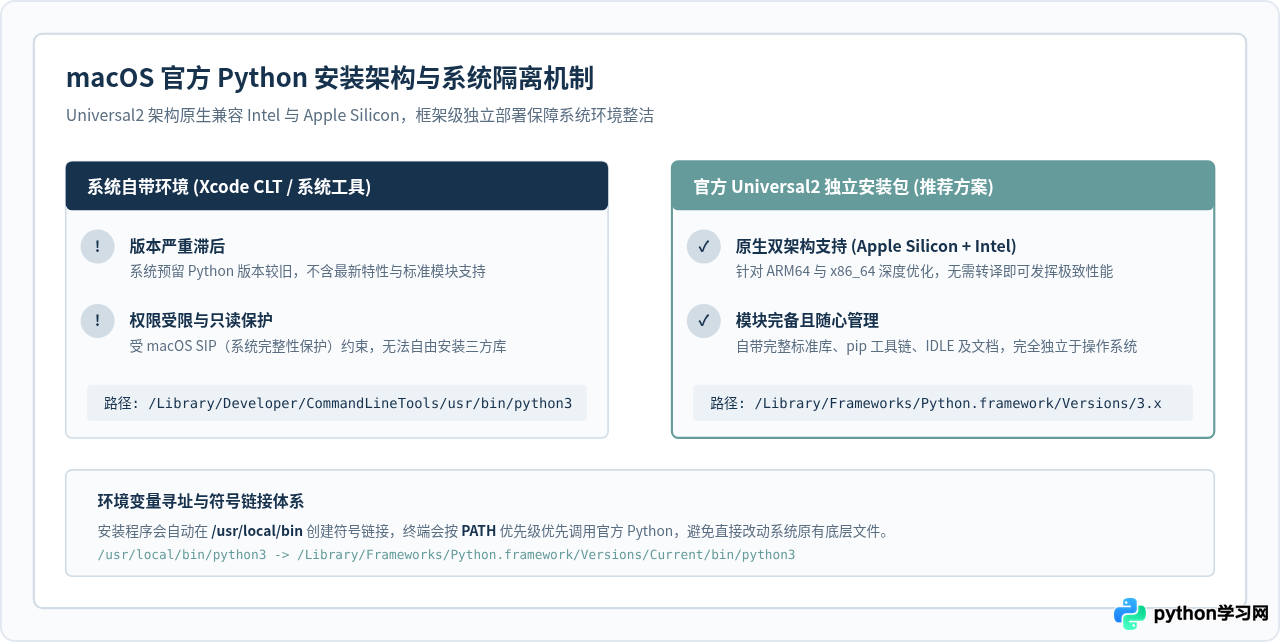Click the heading 模块完备且随心管理

tap(808, 320)
